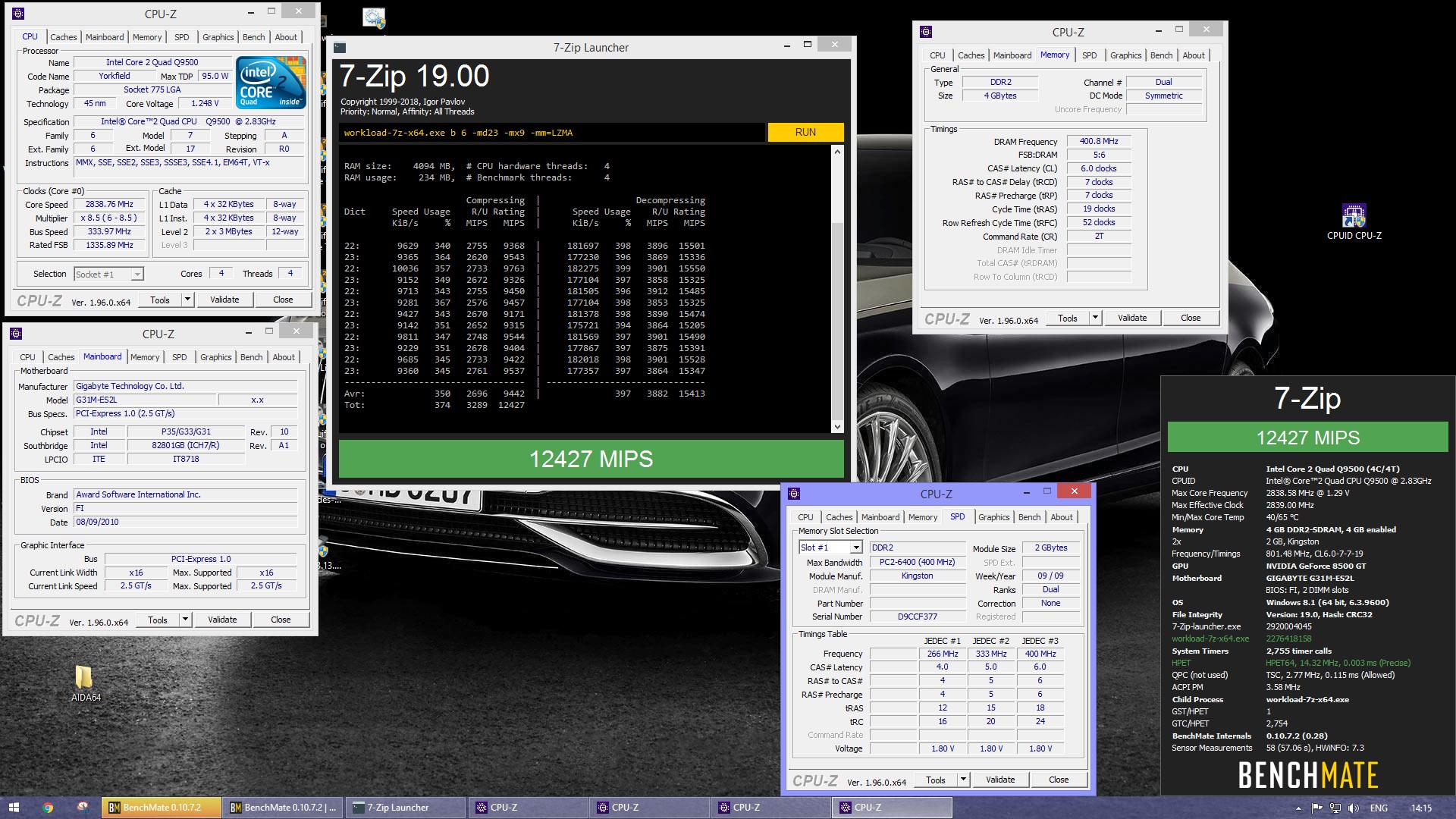The height and width of the screenshot is (819, 1456).
Task: Click the green 12427 MIPS bar in the BenchMate panel
Action: point(1307,438)
